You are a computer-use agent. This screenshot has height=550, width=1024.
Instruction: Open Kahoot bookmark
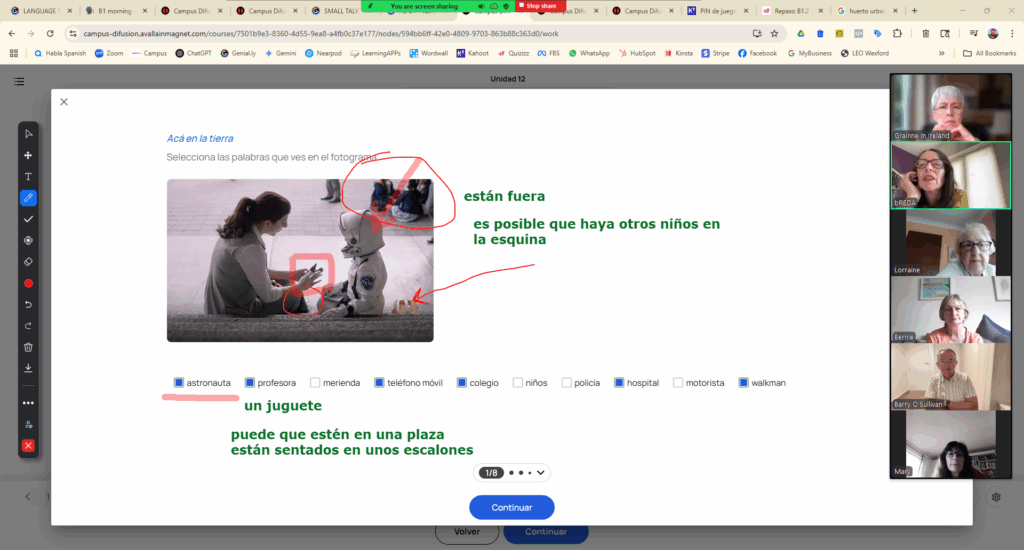point(472,54)
